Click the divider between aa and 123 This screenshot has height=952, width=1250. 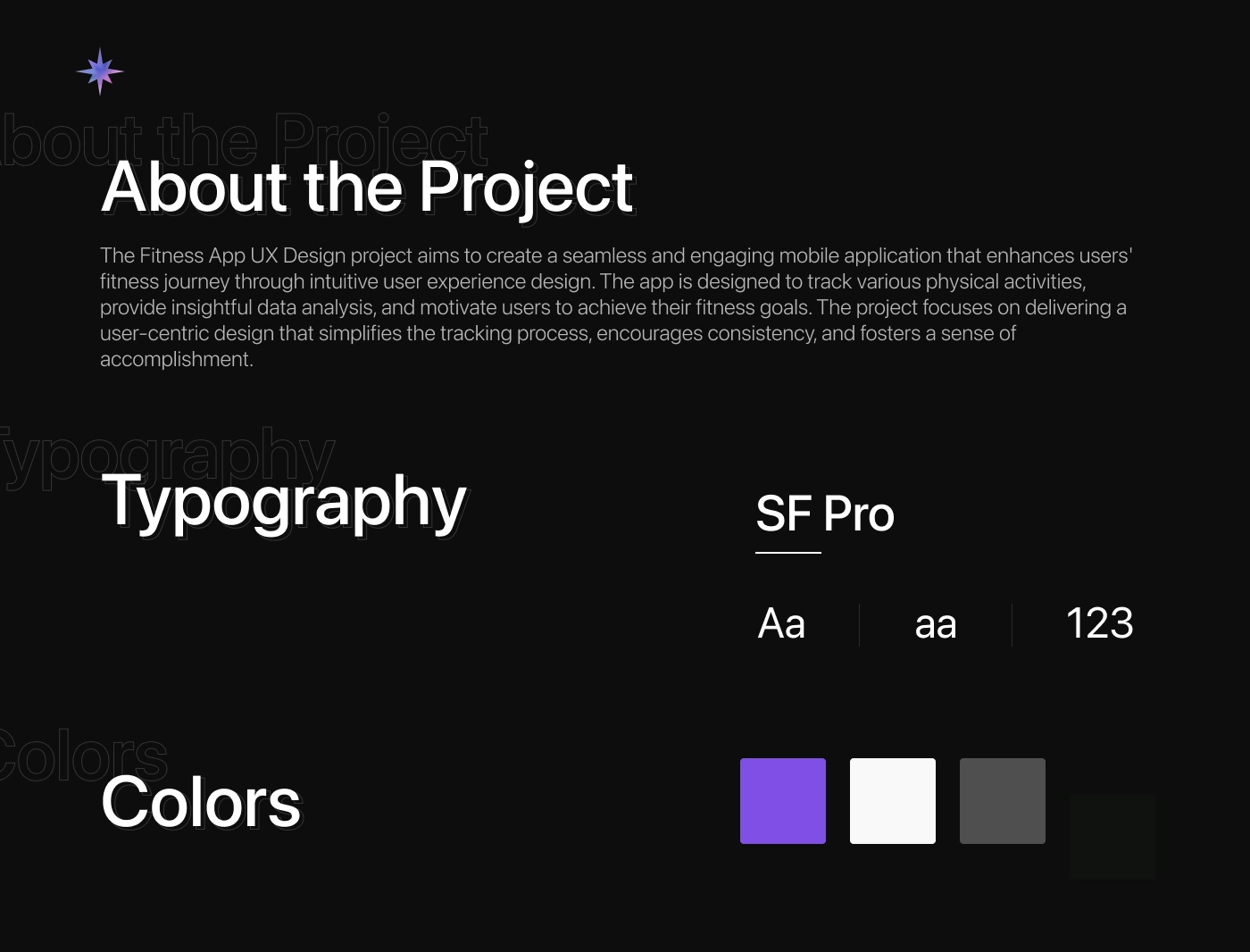(x=1012, y=624)
